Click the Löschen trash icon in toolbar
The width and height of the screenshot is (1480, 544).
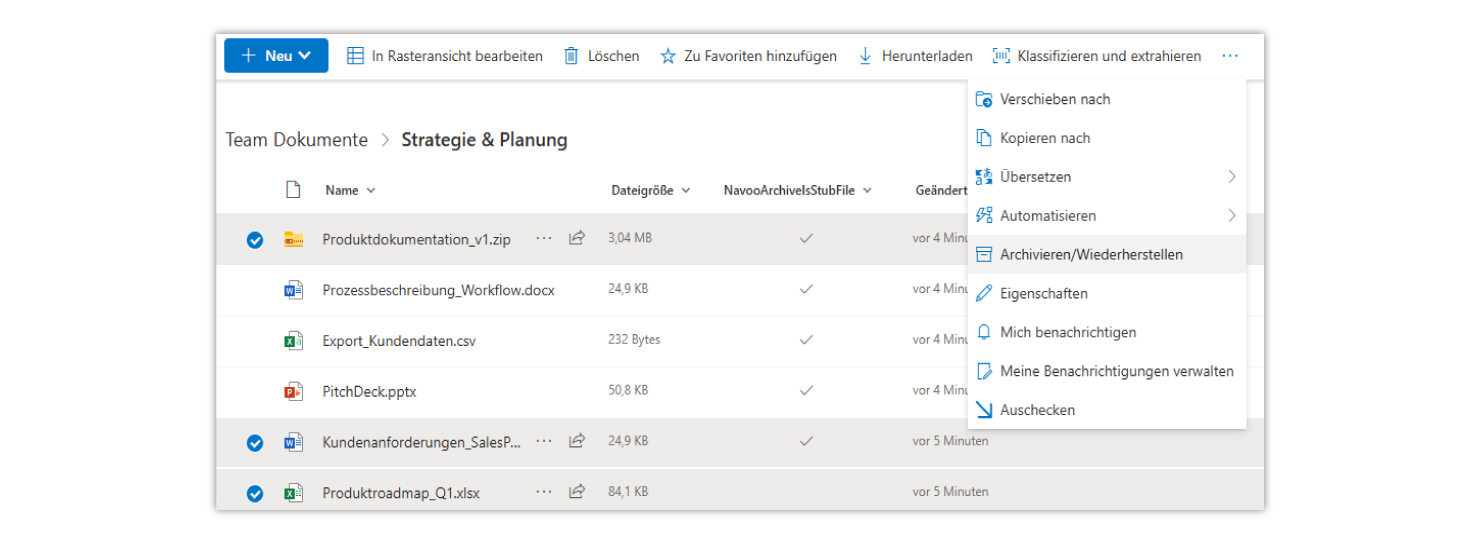tap(571, 56)
